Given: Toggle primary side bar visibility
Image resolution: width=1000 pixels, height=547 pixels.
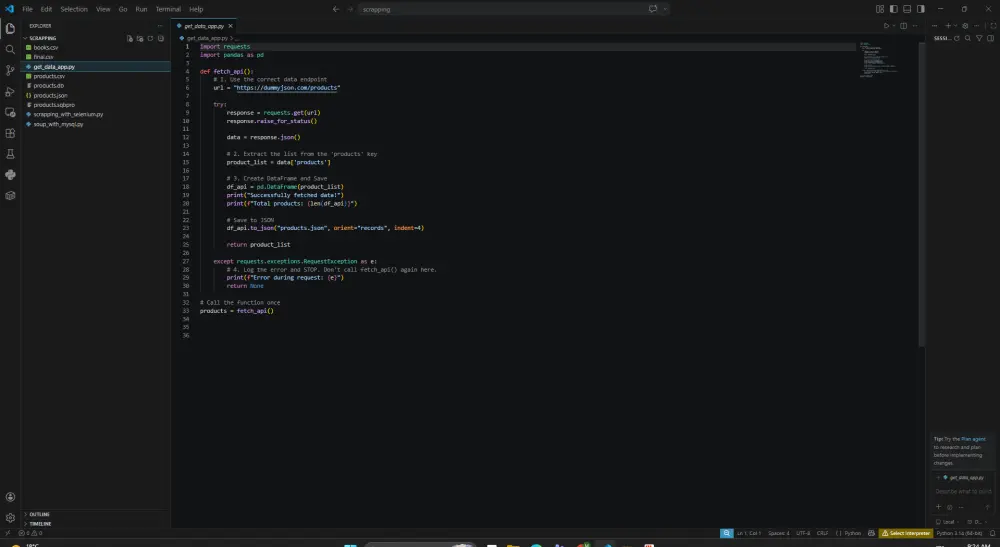Looking at the screenshot, I should coord(893,9).
